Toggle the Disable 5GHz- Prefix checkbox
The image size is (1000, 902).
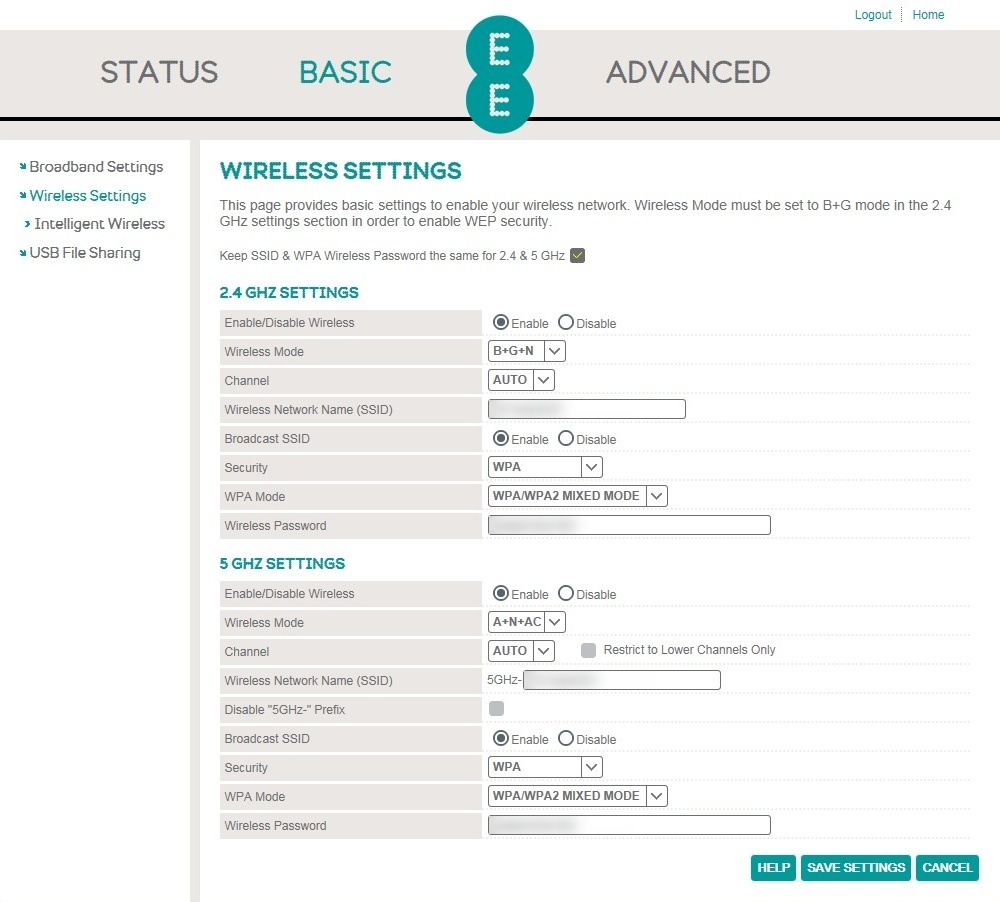(x=496, y=707)
